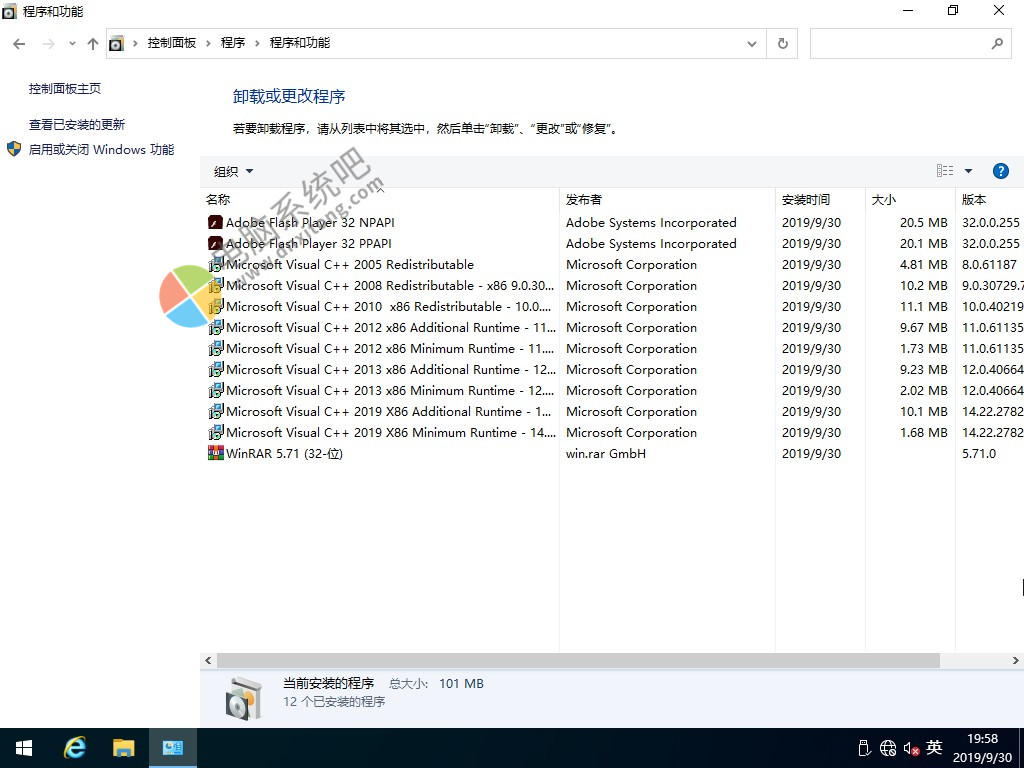Click the 控制面板 breadcrumb item
This screenshot has height=768, width=1024.
pos(172,43)
